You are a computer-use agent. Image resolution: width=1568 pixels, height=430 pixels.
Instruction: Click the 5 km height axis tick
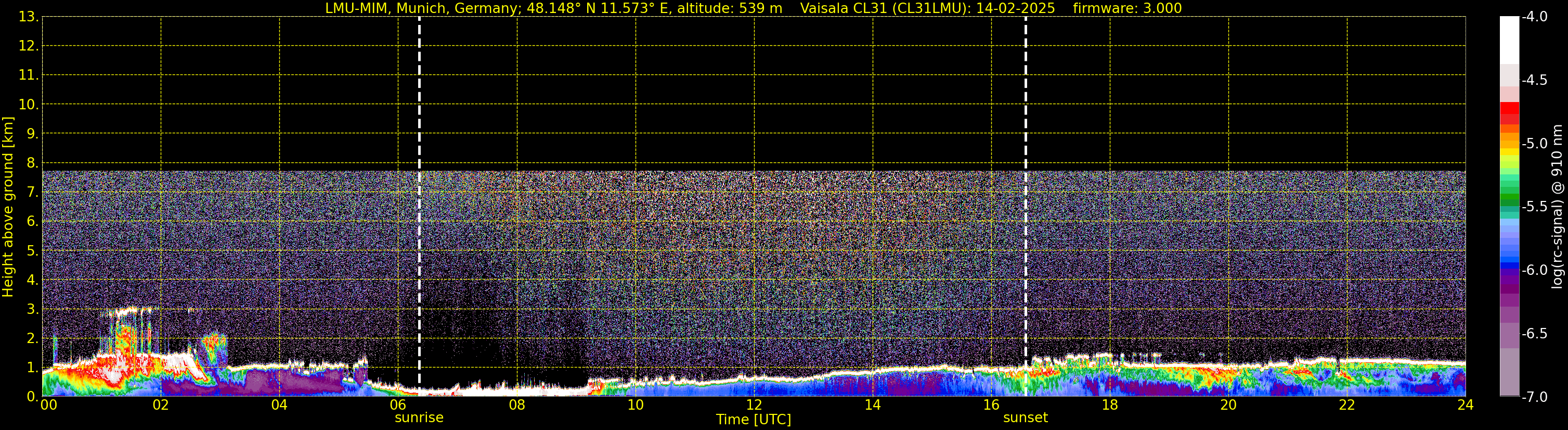coord(32,251)
